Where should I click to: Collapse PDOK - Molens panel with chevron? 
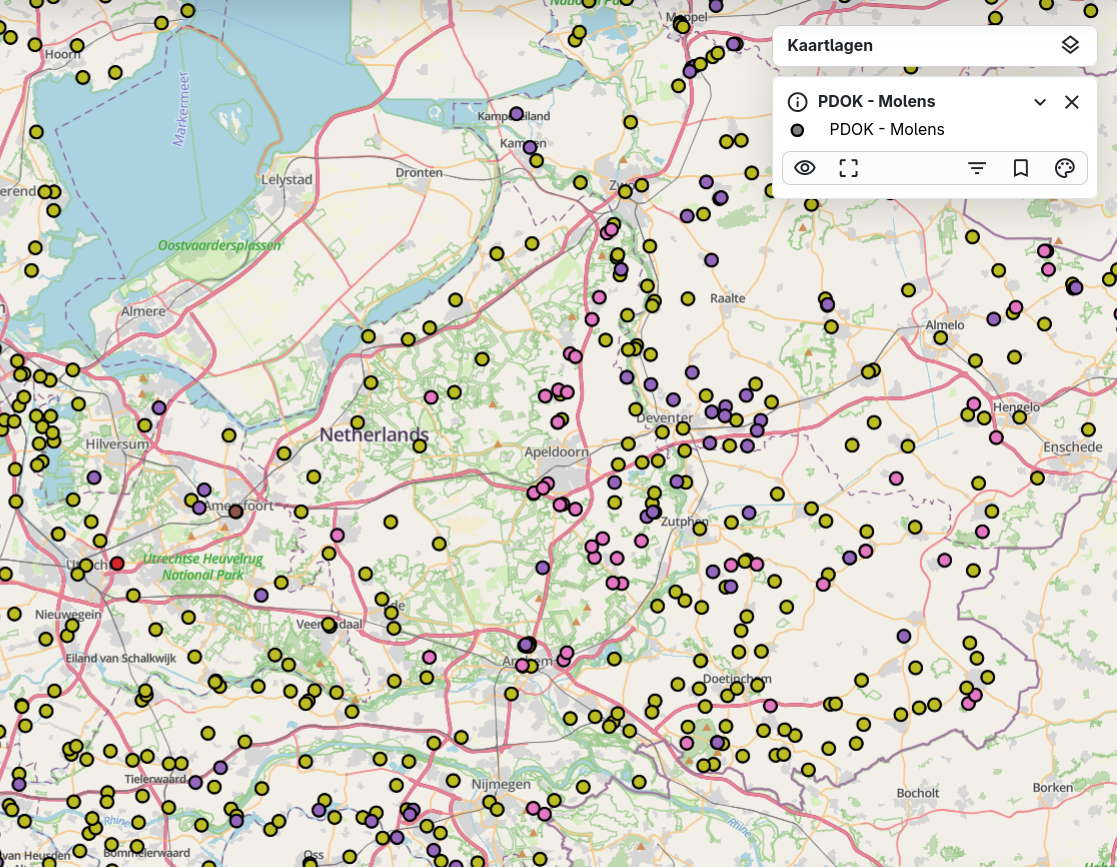coord(1040,102)
